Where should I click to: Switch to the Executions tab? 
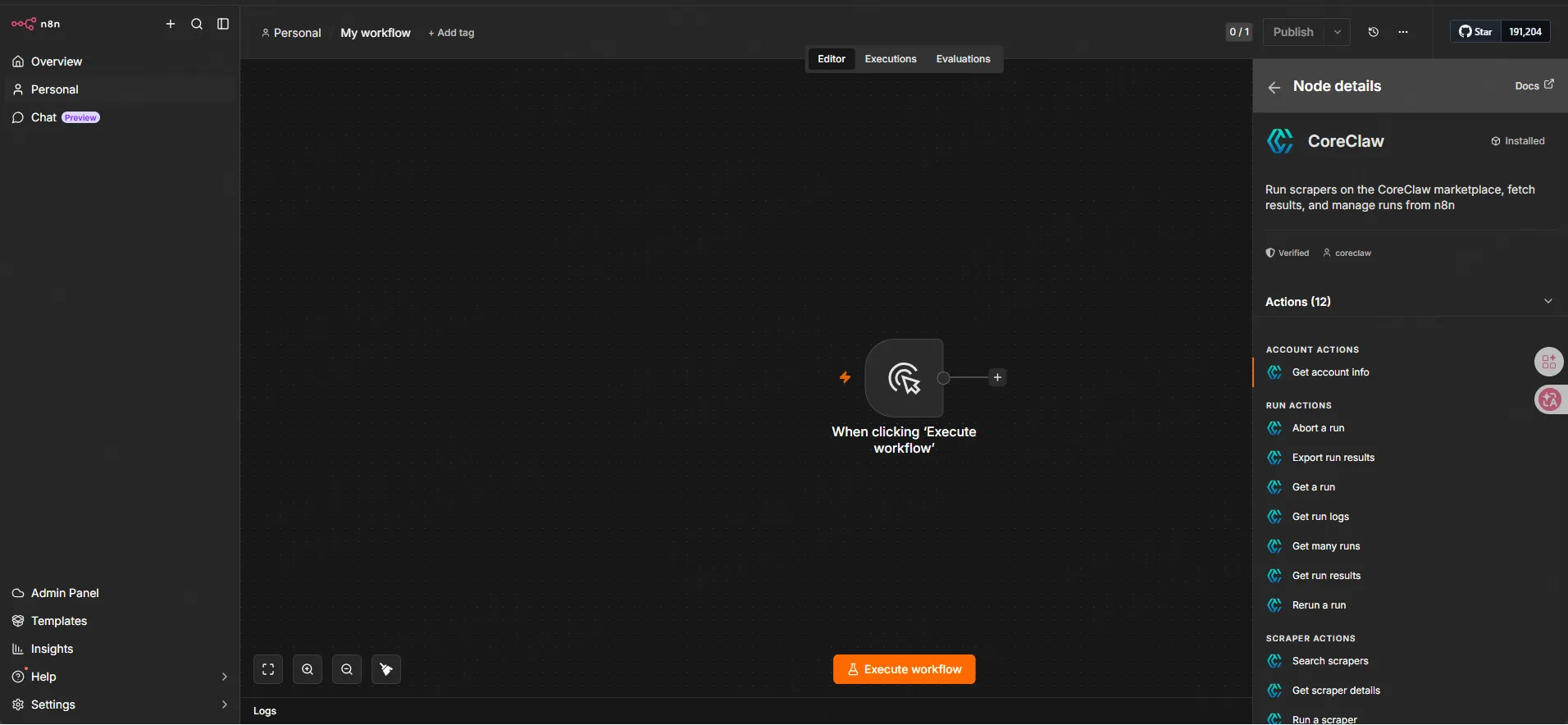(x=891, y=59)
